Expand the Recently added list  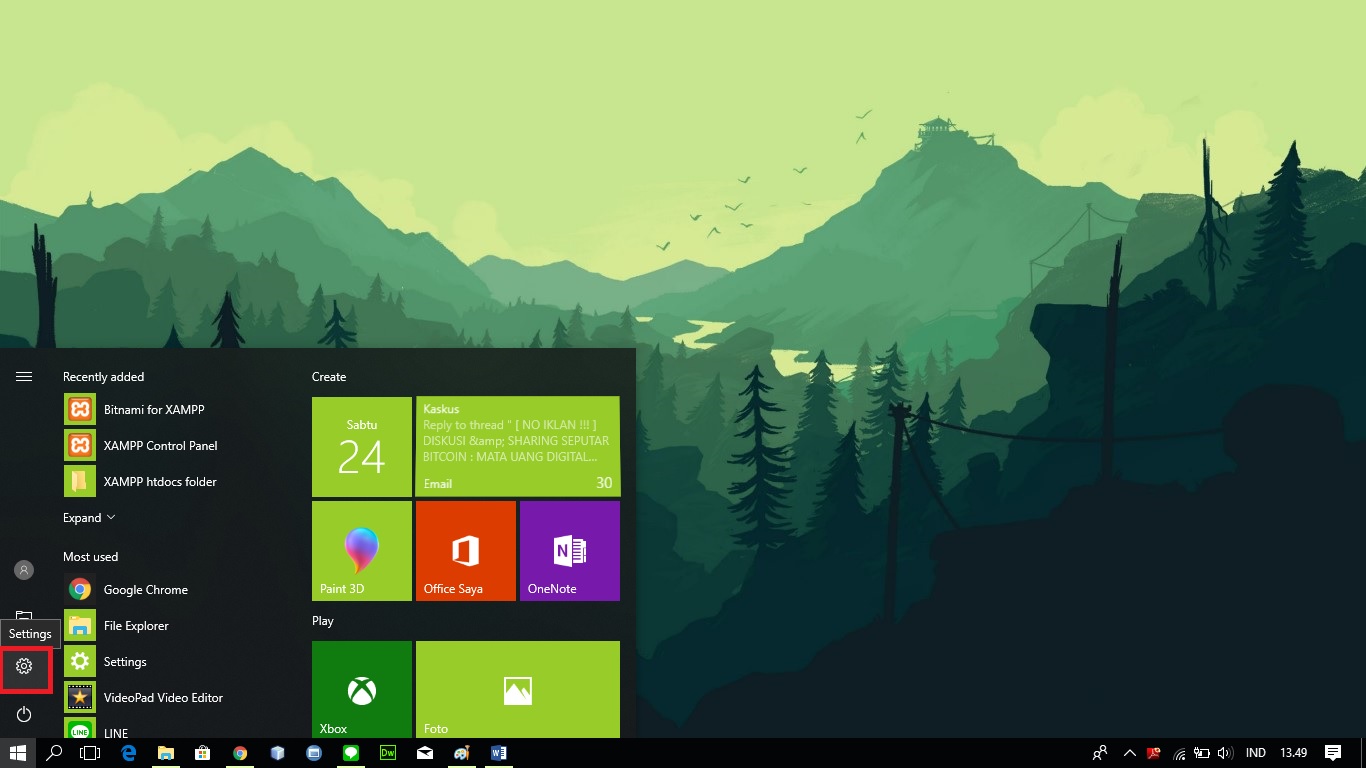89,518
